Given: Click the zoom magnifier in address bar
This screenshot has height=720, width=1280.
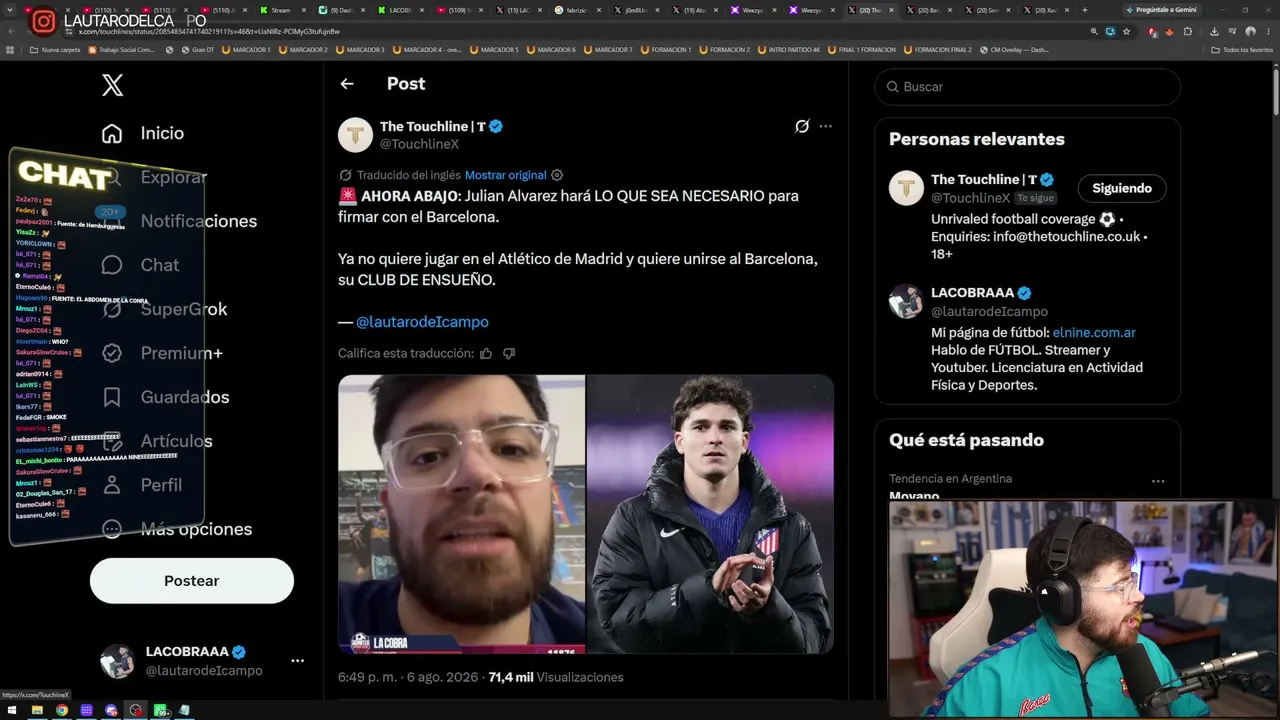Looking at the screenshot, I should pos(1094,31).
